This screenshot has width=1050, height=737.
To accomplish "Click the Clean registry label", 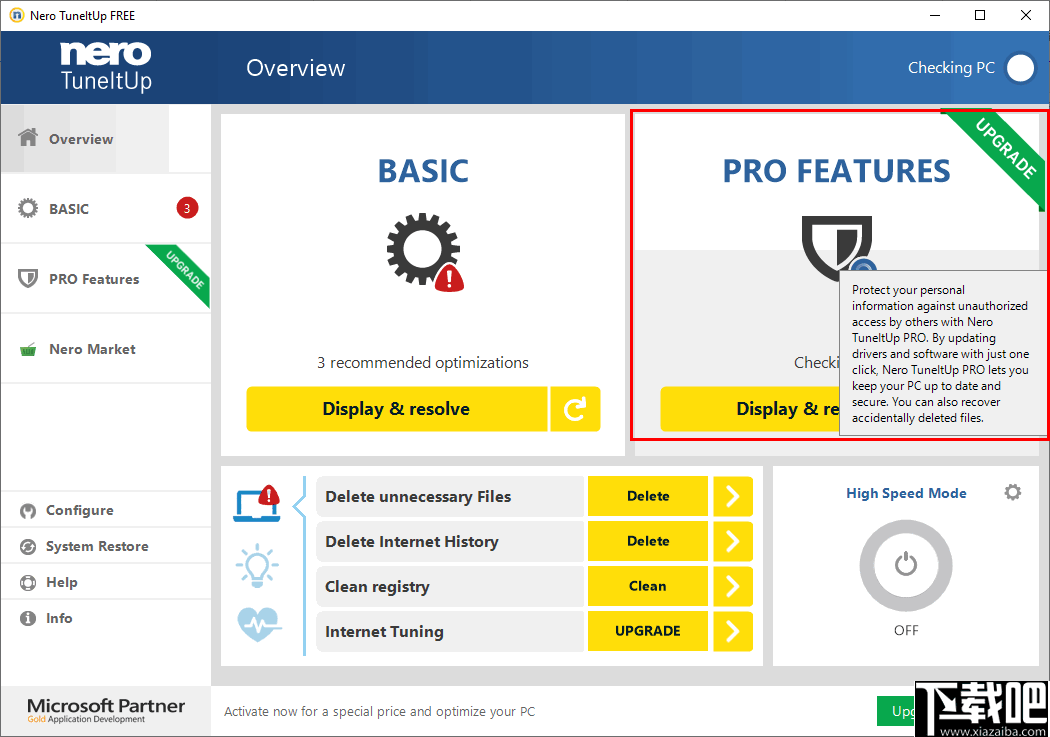I will click(377, 587).
